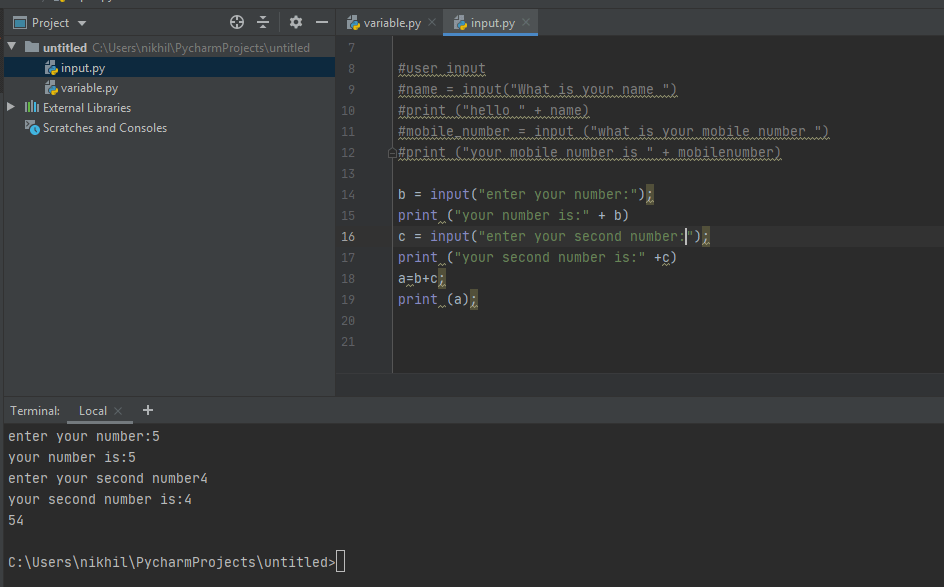Click terminal output '54'
The image size is (944, 587).
(16, 520)
